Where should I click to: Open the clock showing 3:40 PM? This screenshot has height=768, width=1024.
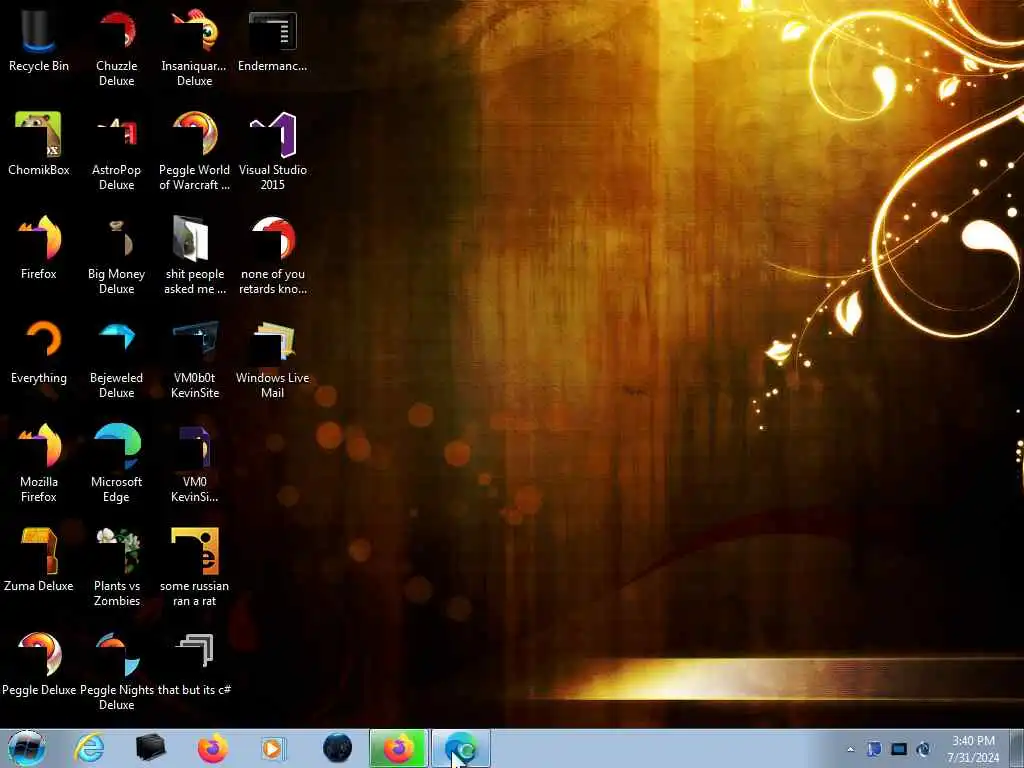(973, 749)
